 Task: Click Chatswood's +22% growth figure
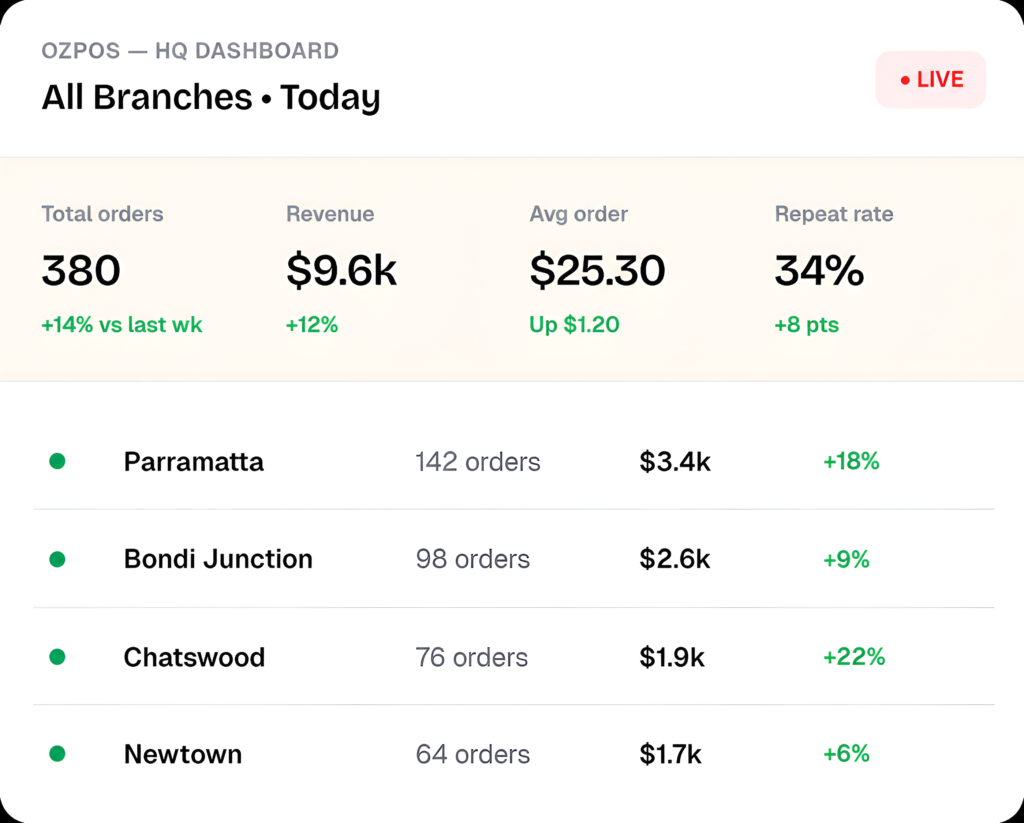pyautogui.click(x=854, y=656)
